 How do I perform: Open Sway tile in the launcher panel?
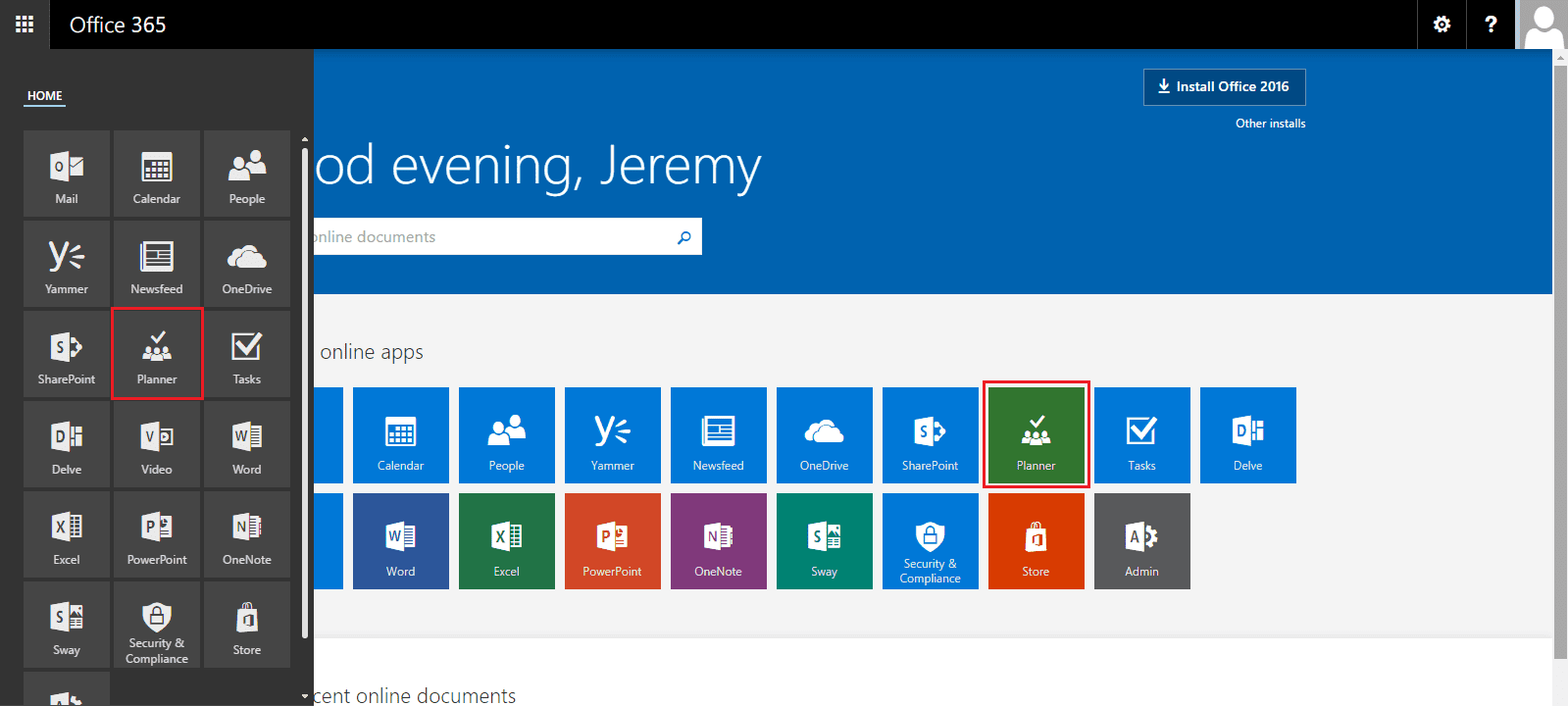pos(67,625)
